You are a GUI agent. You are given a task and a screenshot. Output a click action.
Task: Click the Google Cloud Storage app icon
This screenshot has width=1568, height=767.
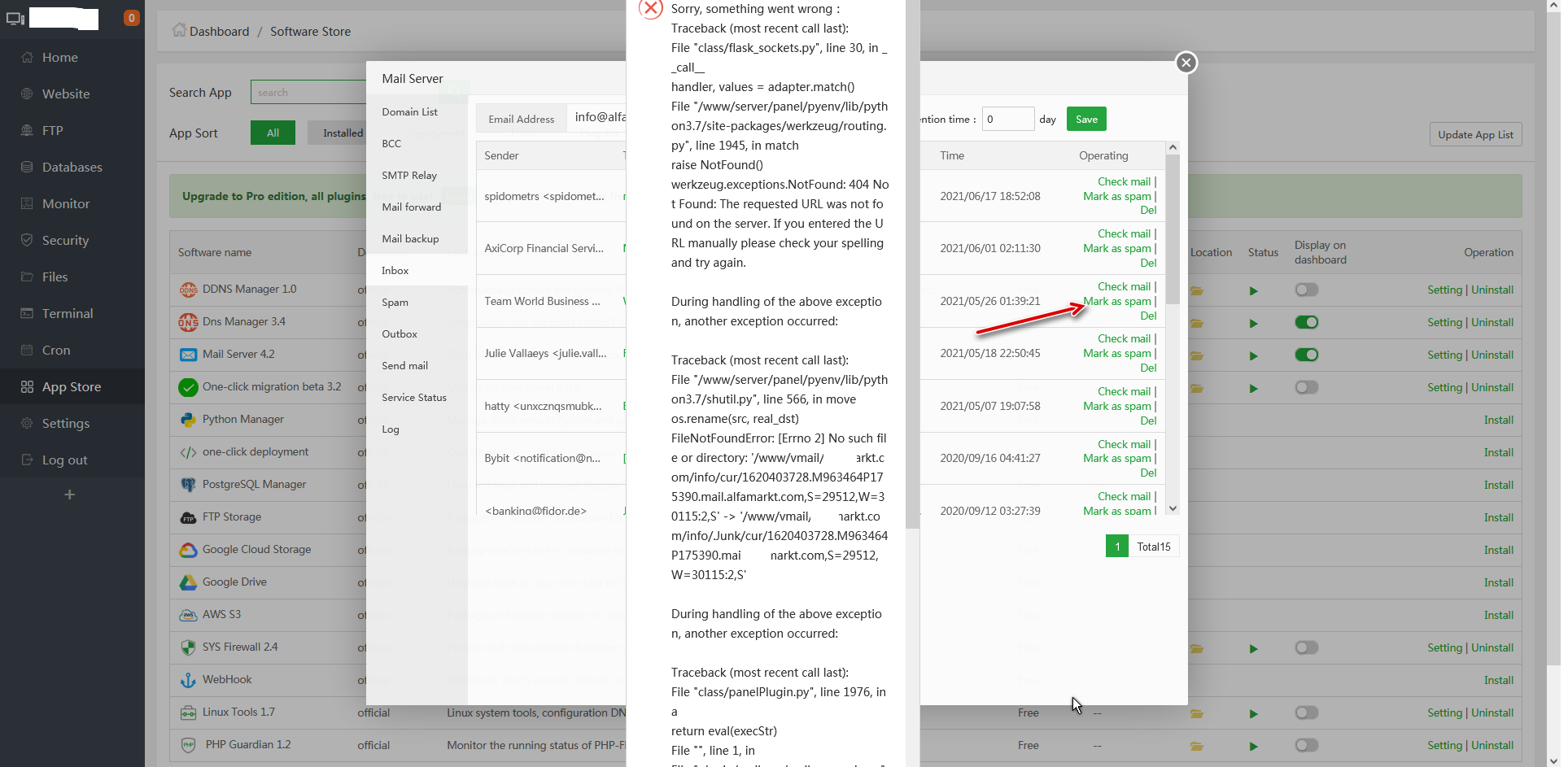coord(188,550)
